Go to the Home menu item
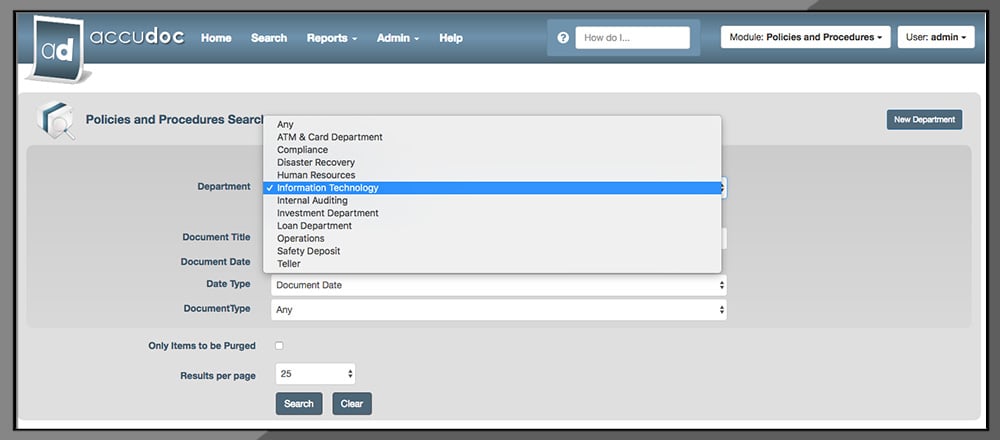Viewport: 1000px width, 440px height. tap(216, 38)
